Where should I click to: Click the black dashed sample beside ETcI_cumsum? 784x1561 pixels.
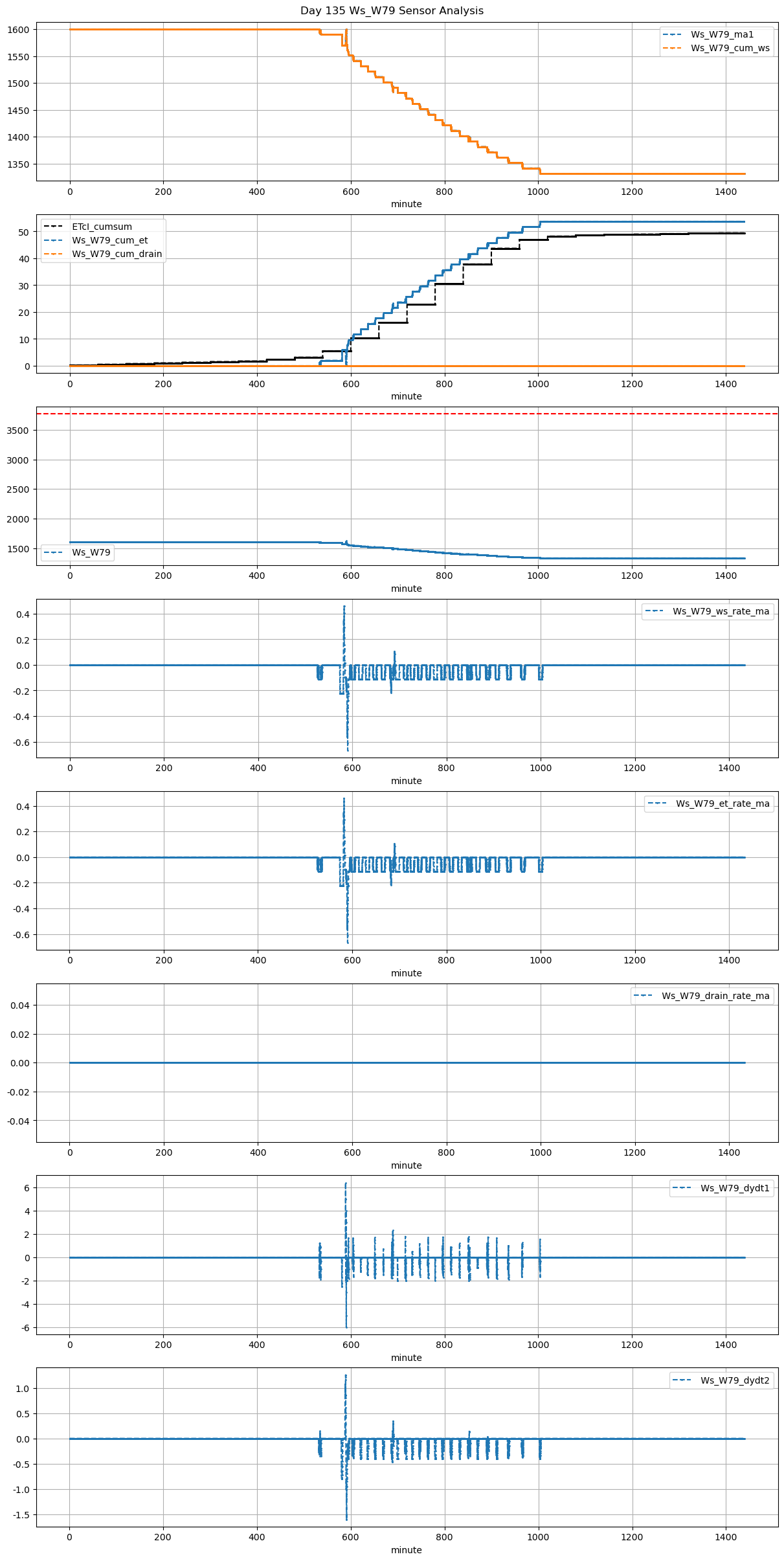tap(54, 227)
